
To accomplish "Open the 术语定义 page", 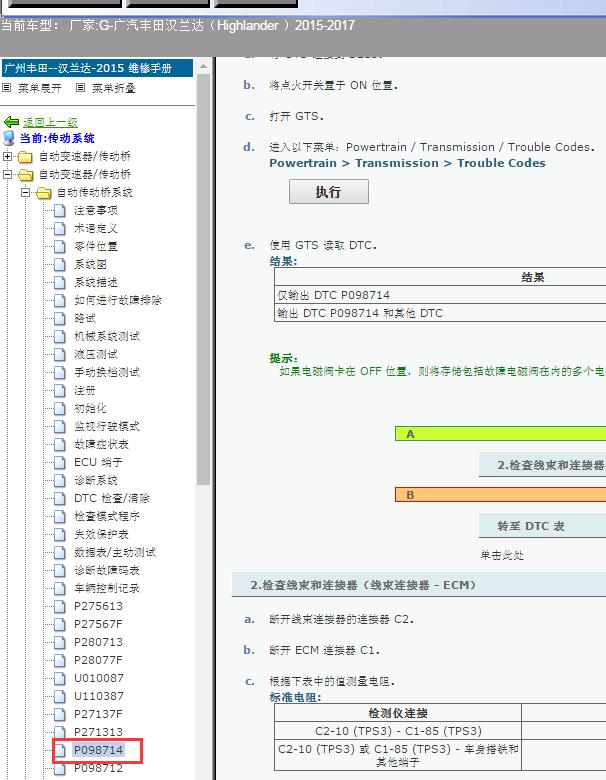I will click(x=96, y=228).
